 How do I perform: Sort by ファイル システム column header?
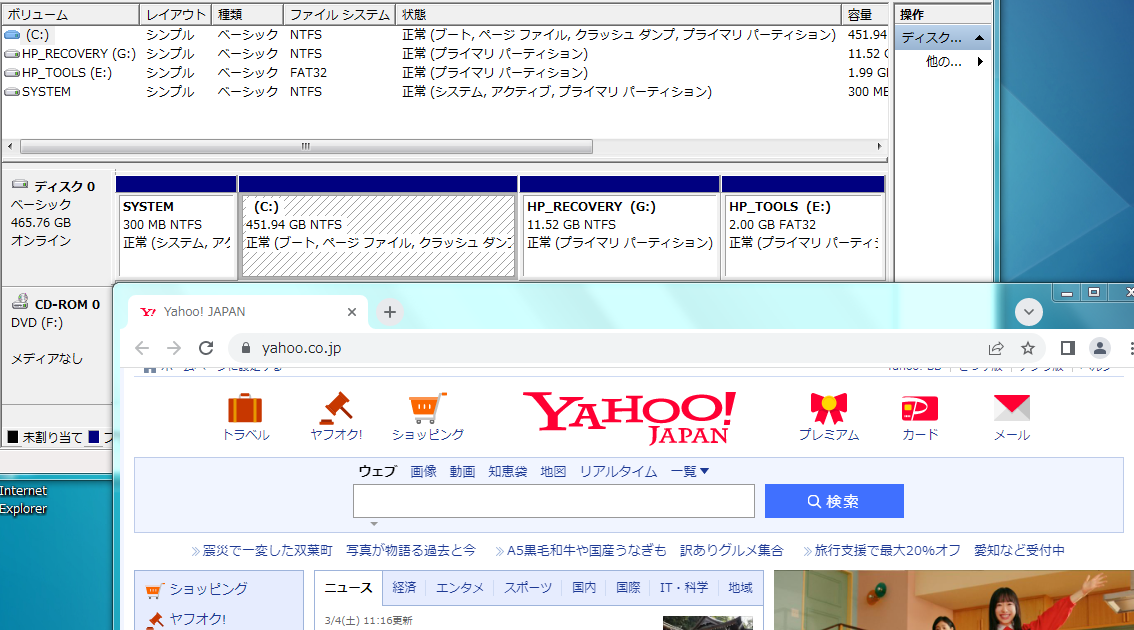339,14
